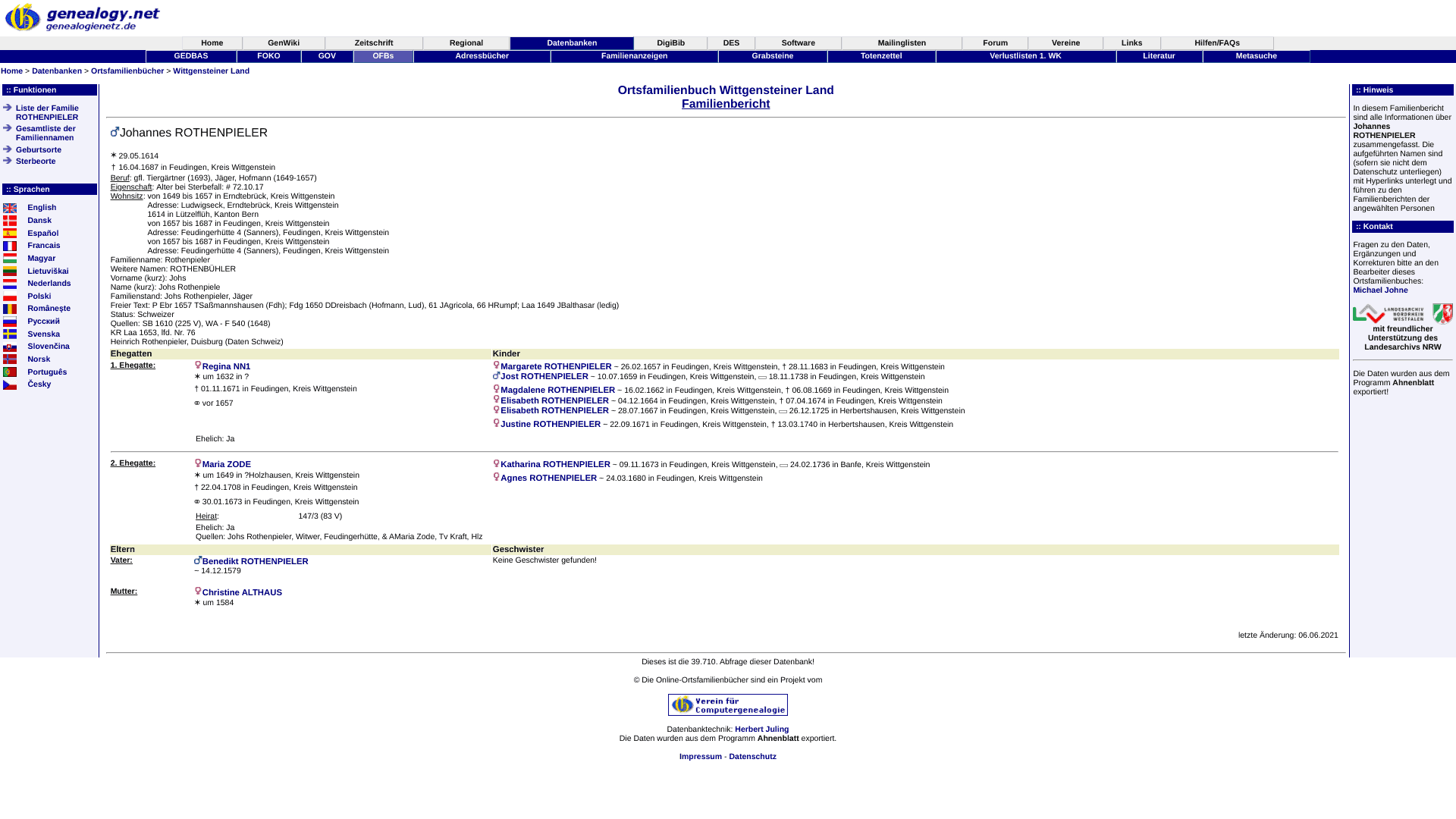
Task: Open Regina NN1 person page
Action: pos(226,367)
